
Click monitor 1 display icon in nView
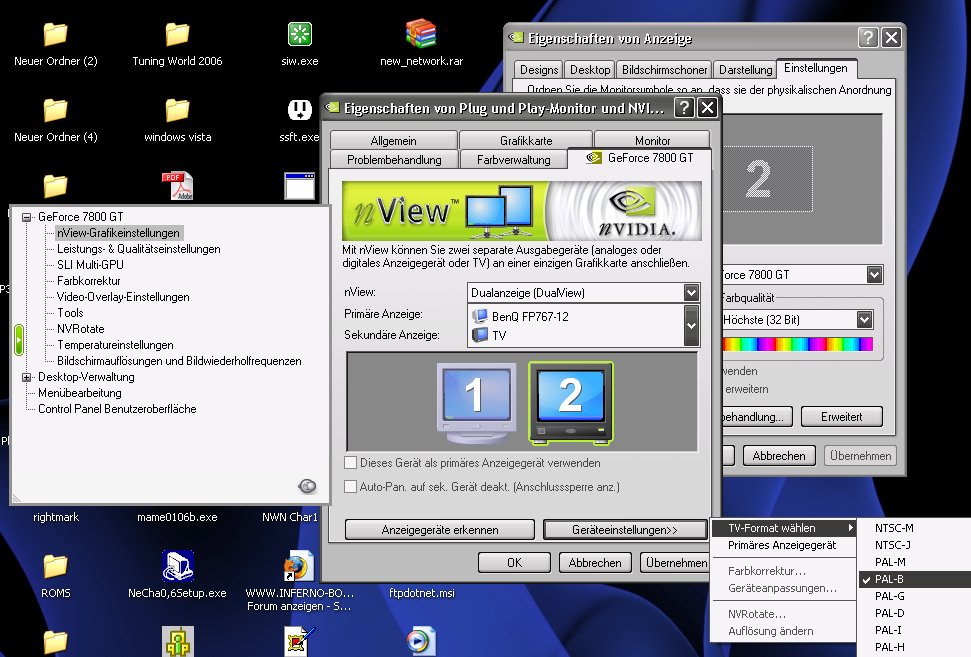pyautogui.click(x=476, y=402)
